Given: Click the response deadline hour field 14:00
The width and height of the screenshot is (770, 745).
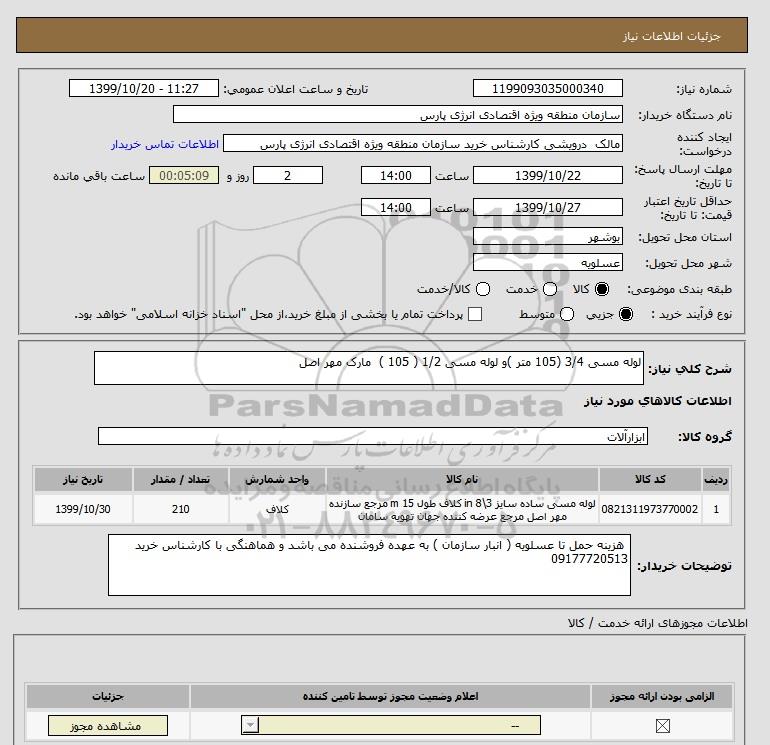Looking at the screenshot, I should 396,175.
